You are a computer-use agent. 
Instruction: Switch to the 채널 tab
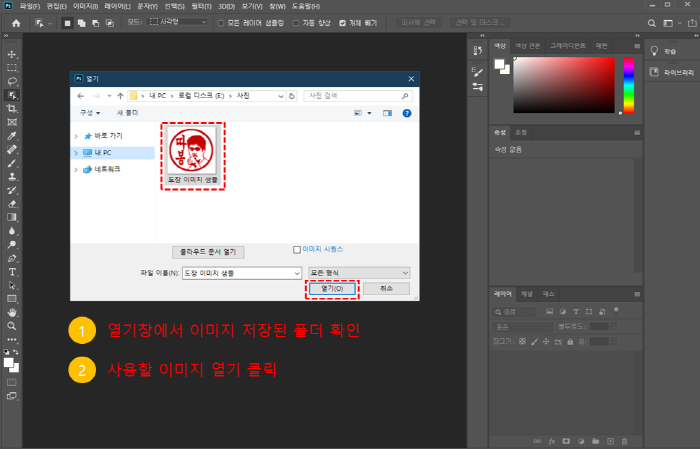click(527, 294)
